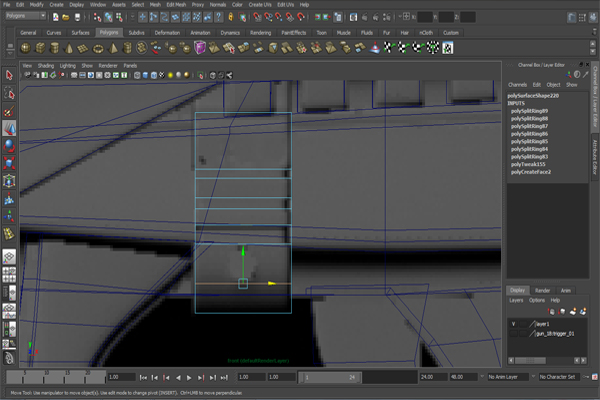Click the range slider bar handle at 1
The width and height of the screenshot is (600, 400).
(301, 377)
